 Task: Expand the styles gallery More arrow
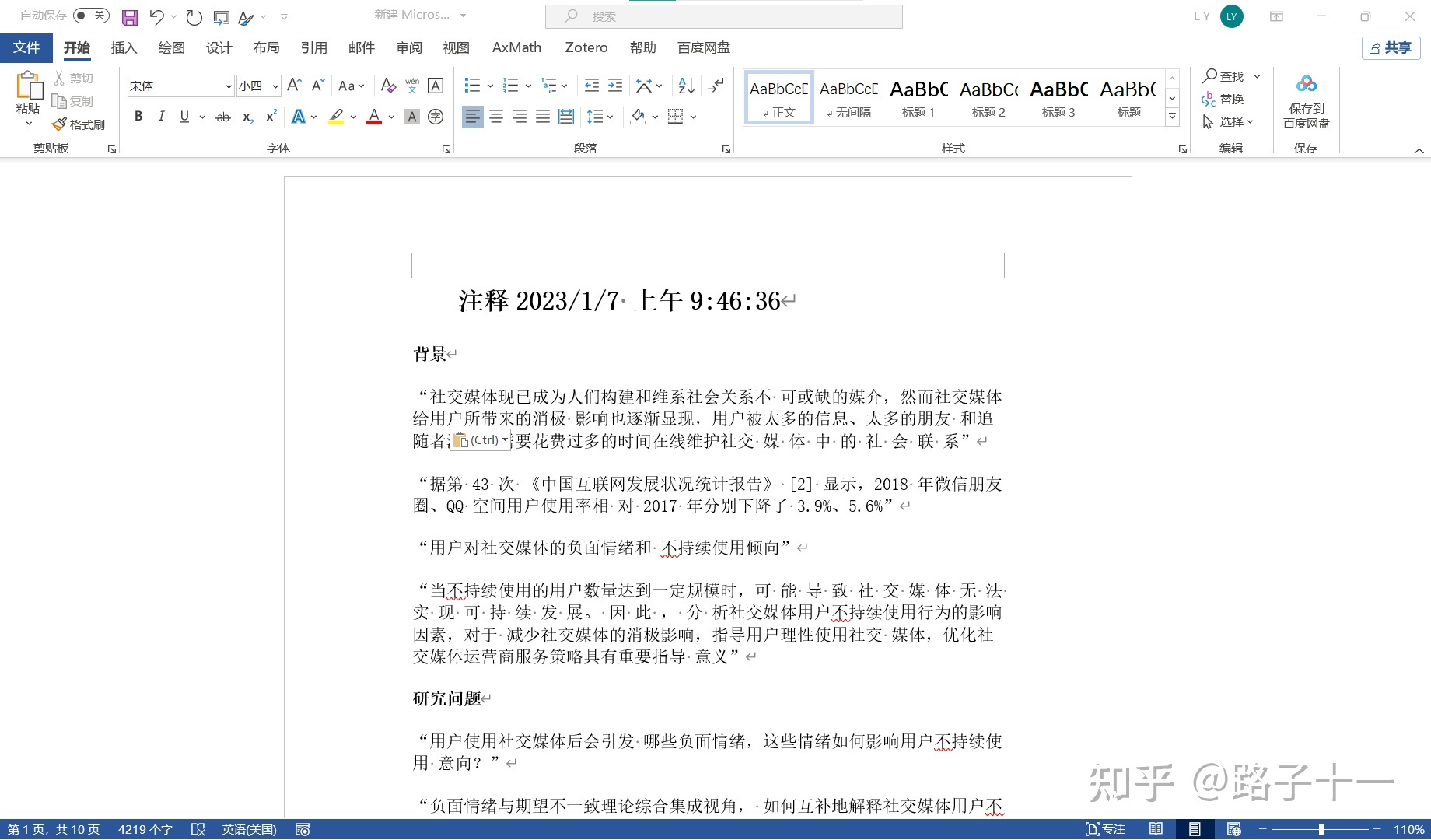tap(1172, 117)
